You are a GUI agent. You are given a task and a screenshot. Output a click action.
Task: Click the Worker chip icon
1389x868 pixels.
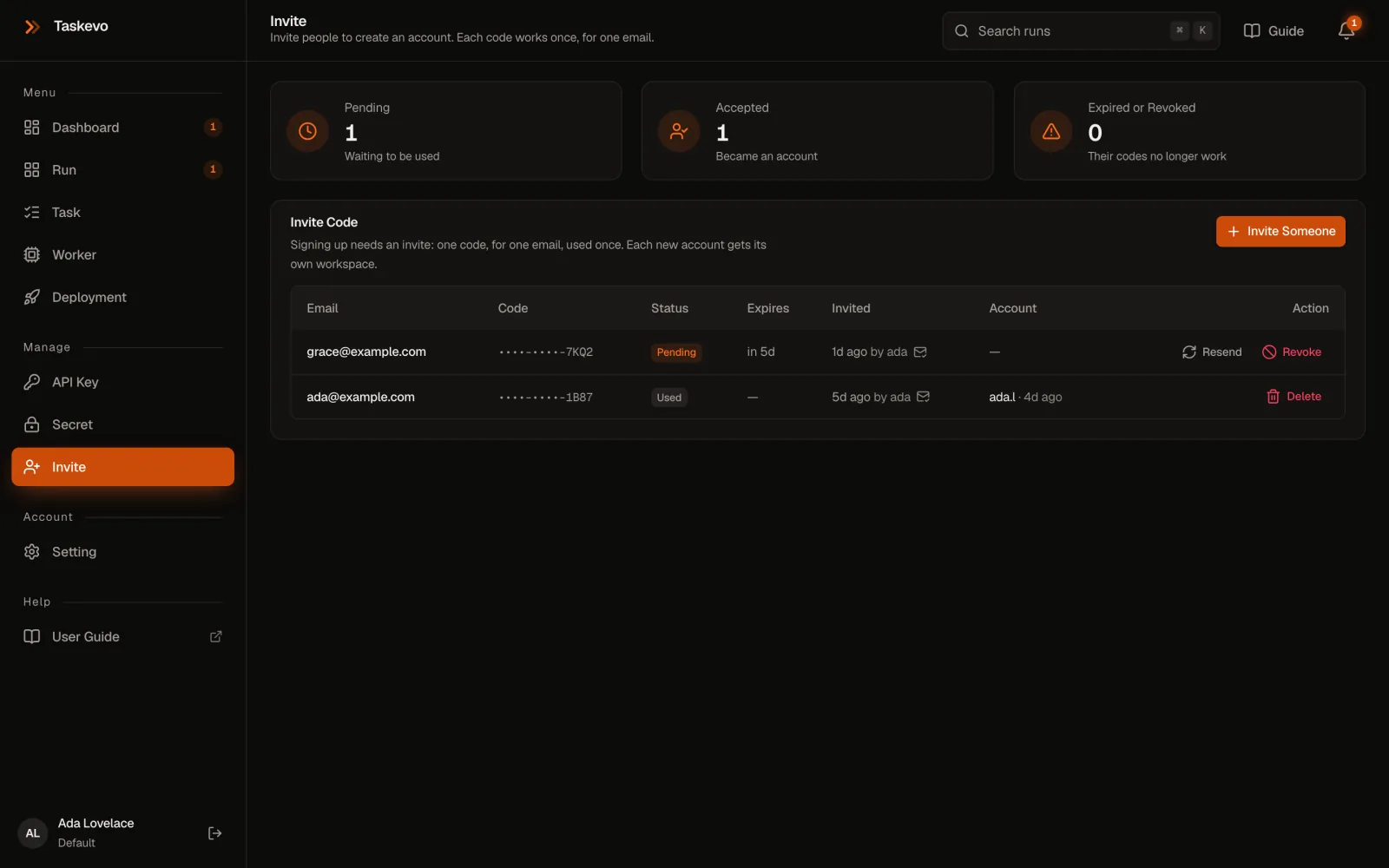click(x=32, y=255)
